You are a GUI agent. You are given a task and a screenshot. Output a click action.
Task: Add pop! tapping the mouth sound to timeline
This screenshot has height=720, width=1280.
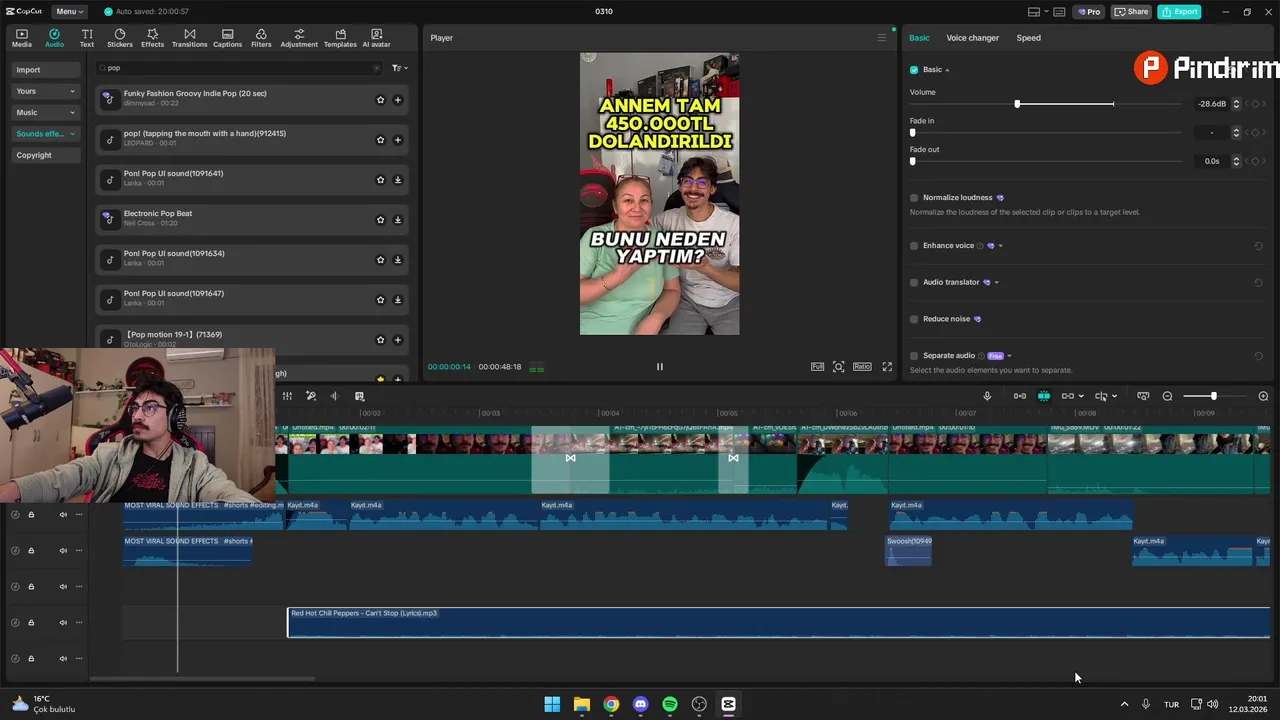tap(397, 140)
